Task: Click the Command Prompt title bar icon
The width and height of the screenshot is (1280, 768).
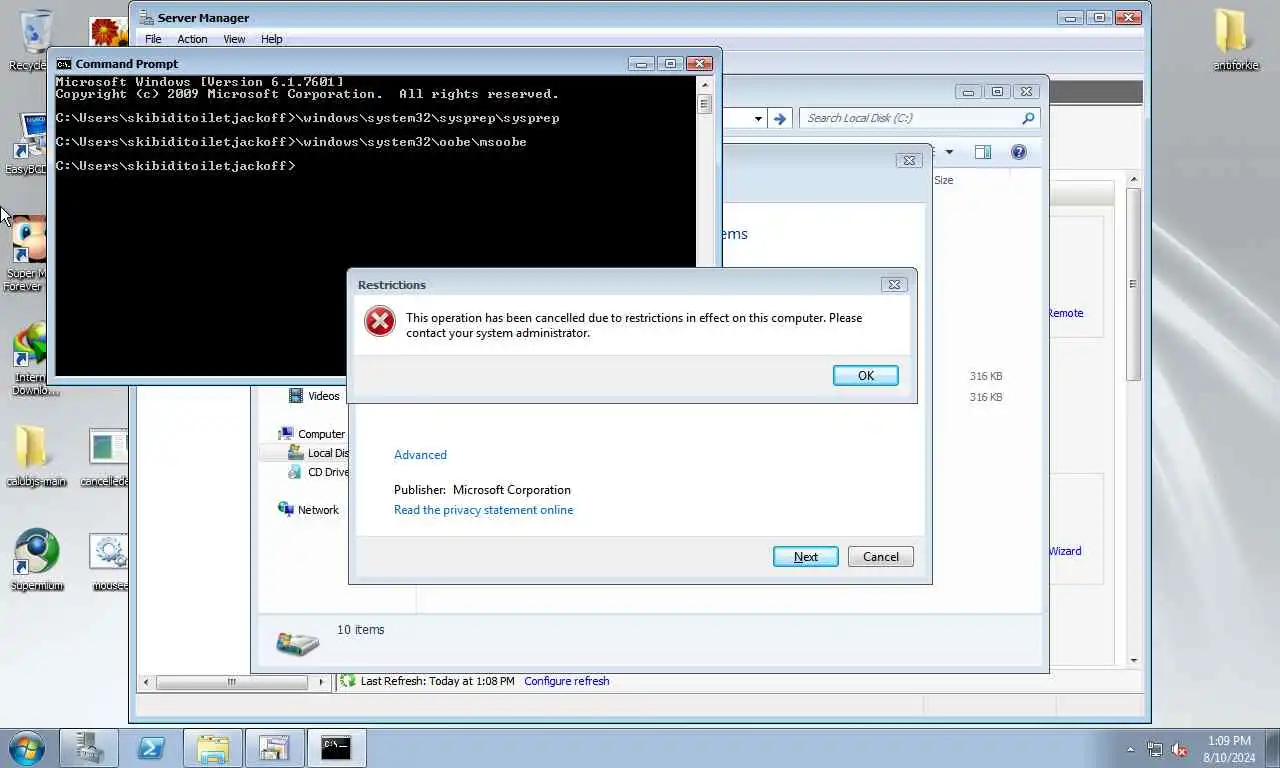Action: 64,63
